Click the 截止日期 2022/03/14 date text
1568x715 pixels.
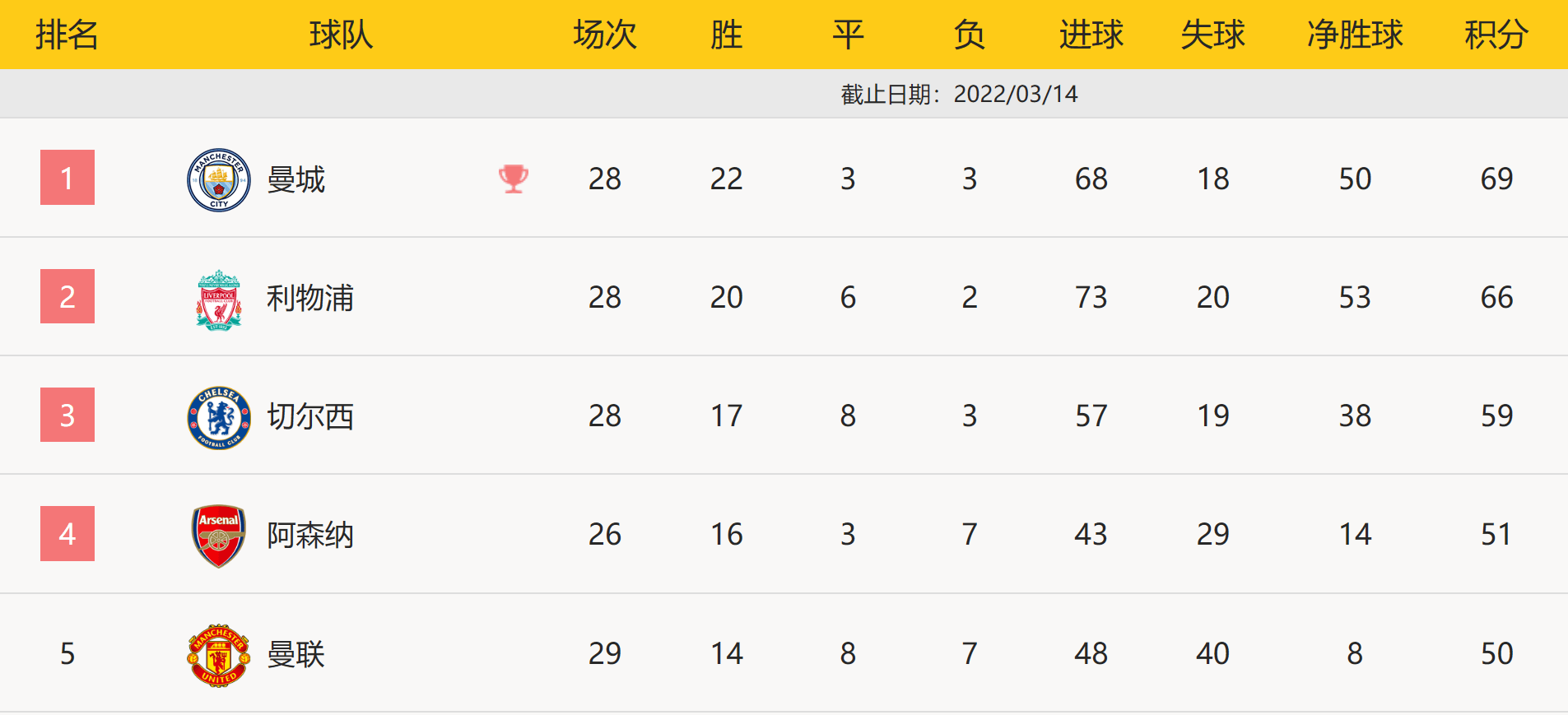[959, 94]
